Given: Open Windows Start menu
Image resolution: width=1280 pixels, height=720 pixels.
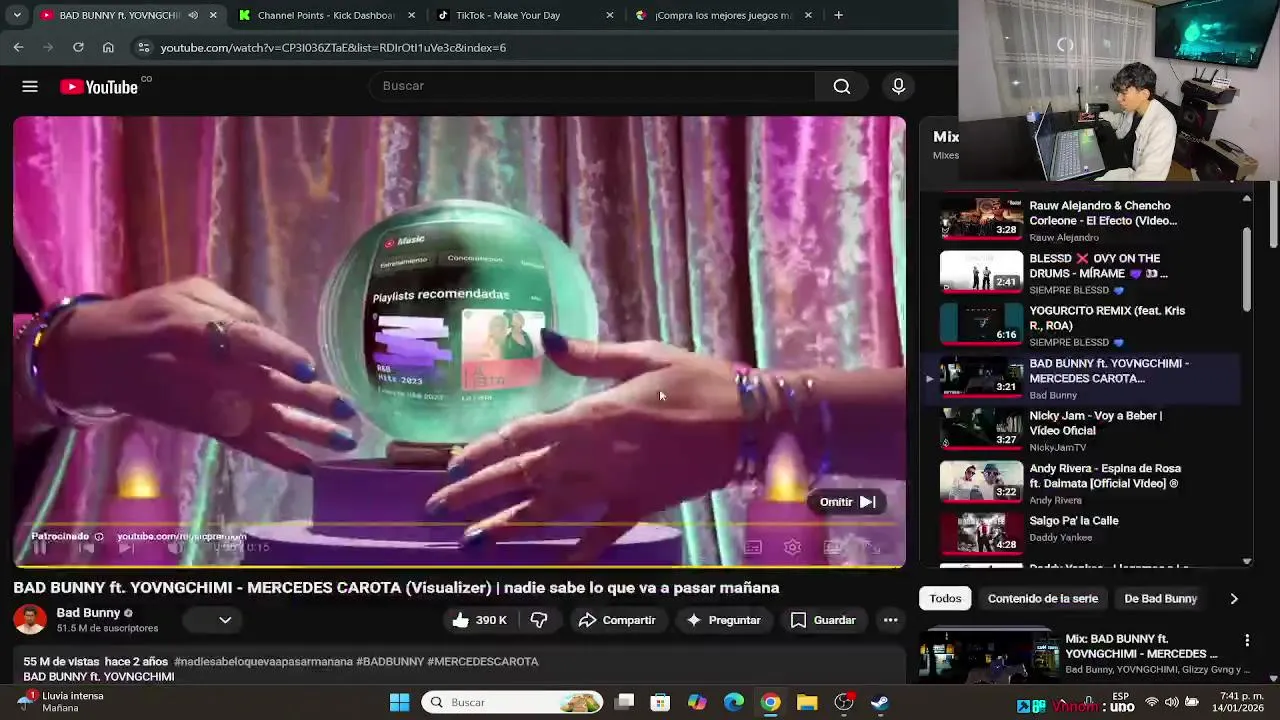Looking at the screenshot, I should coord(399,702).
